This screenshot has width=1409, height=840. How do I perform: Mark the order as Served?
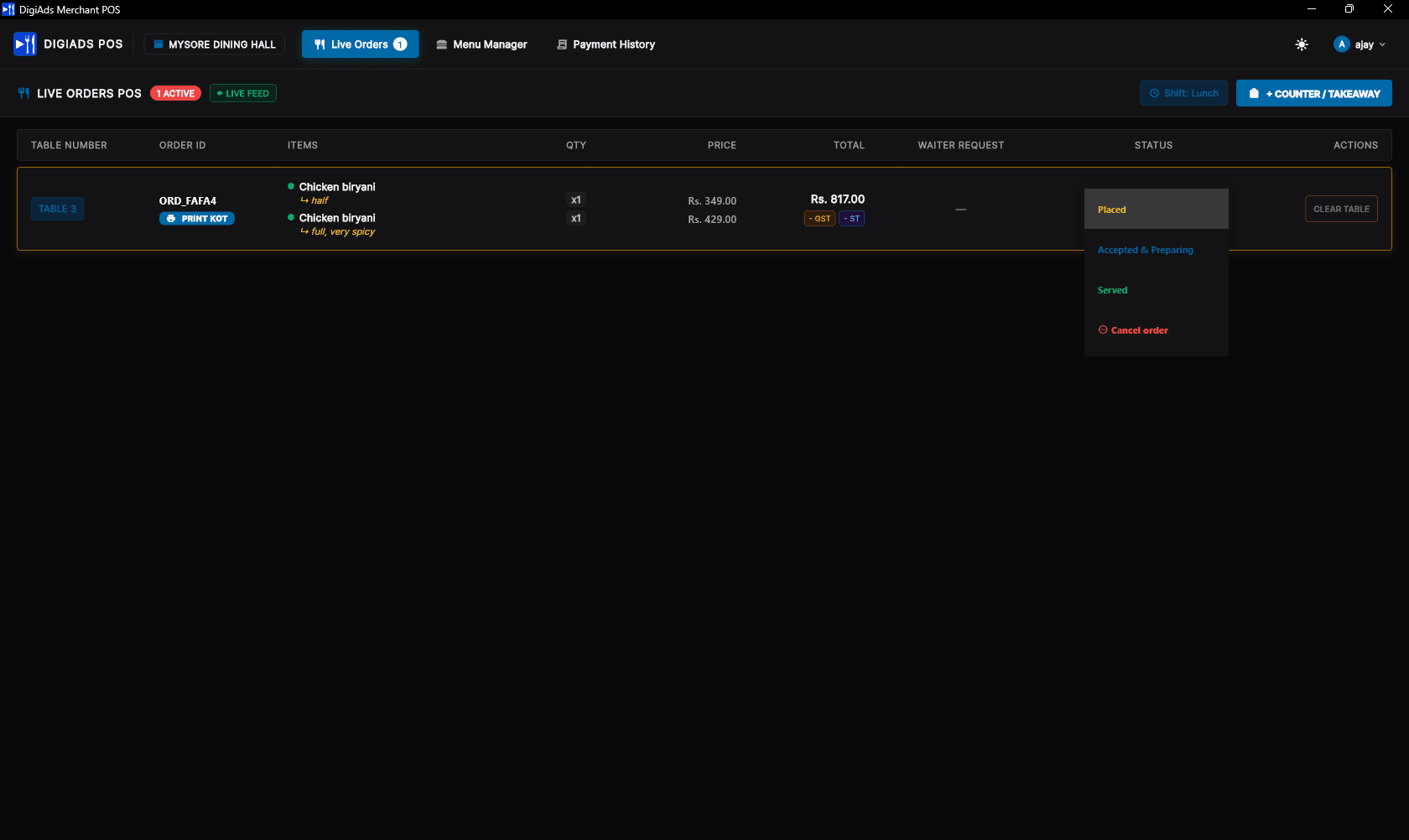(1157, 290)
